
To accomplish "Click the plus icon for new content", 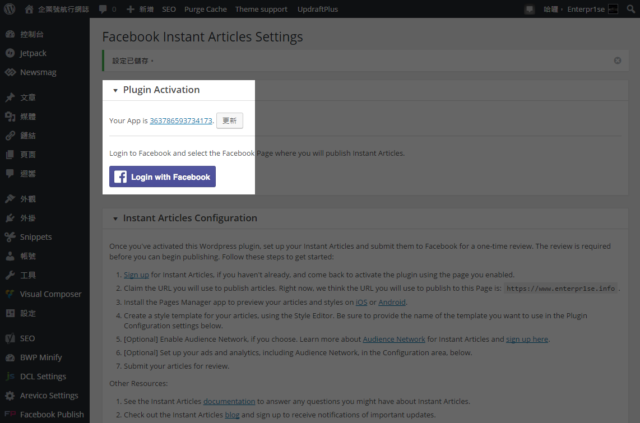I will tap(130, 9).
